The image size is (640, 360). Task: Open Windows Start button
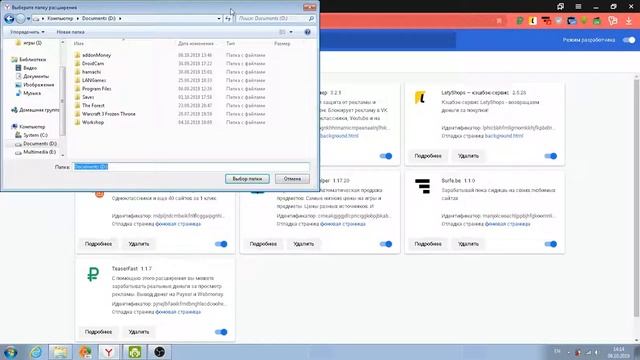coord(10,352)
